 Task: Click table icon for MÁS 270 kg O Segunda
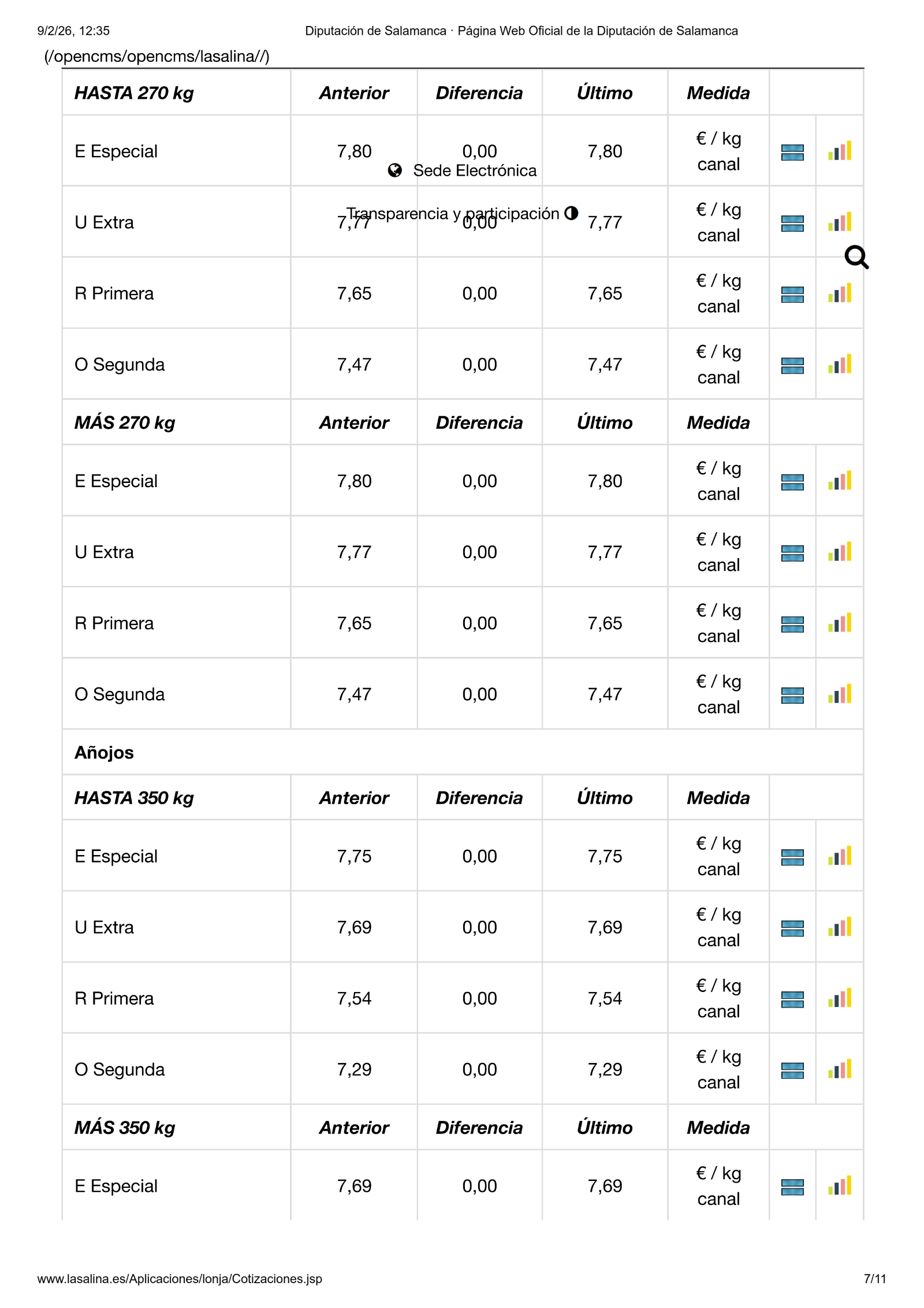(x=792, y=695)
